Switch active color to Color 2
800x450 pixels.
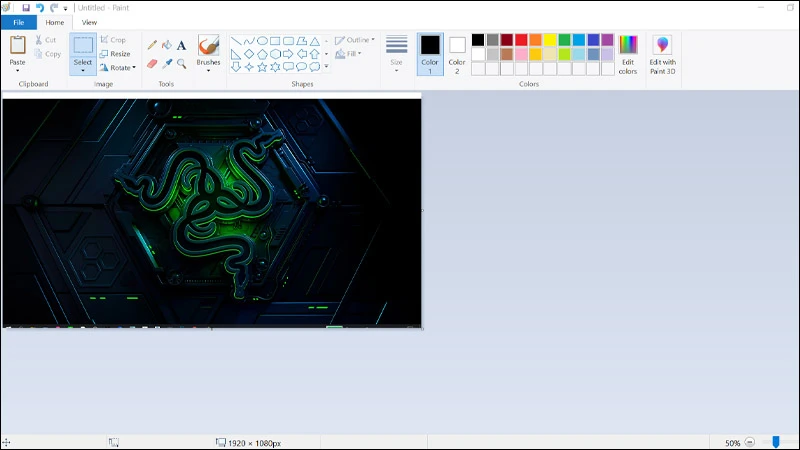click(457, 54)
